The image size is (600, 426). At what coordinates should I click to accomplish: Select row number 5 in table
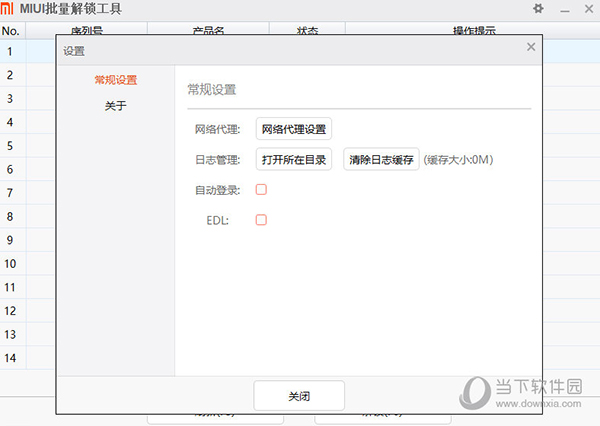pos(10,146)
